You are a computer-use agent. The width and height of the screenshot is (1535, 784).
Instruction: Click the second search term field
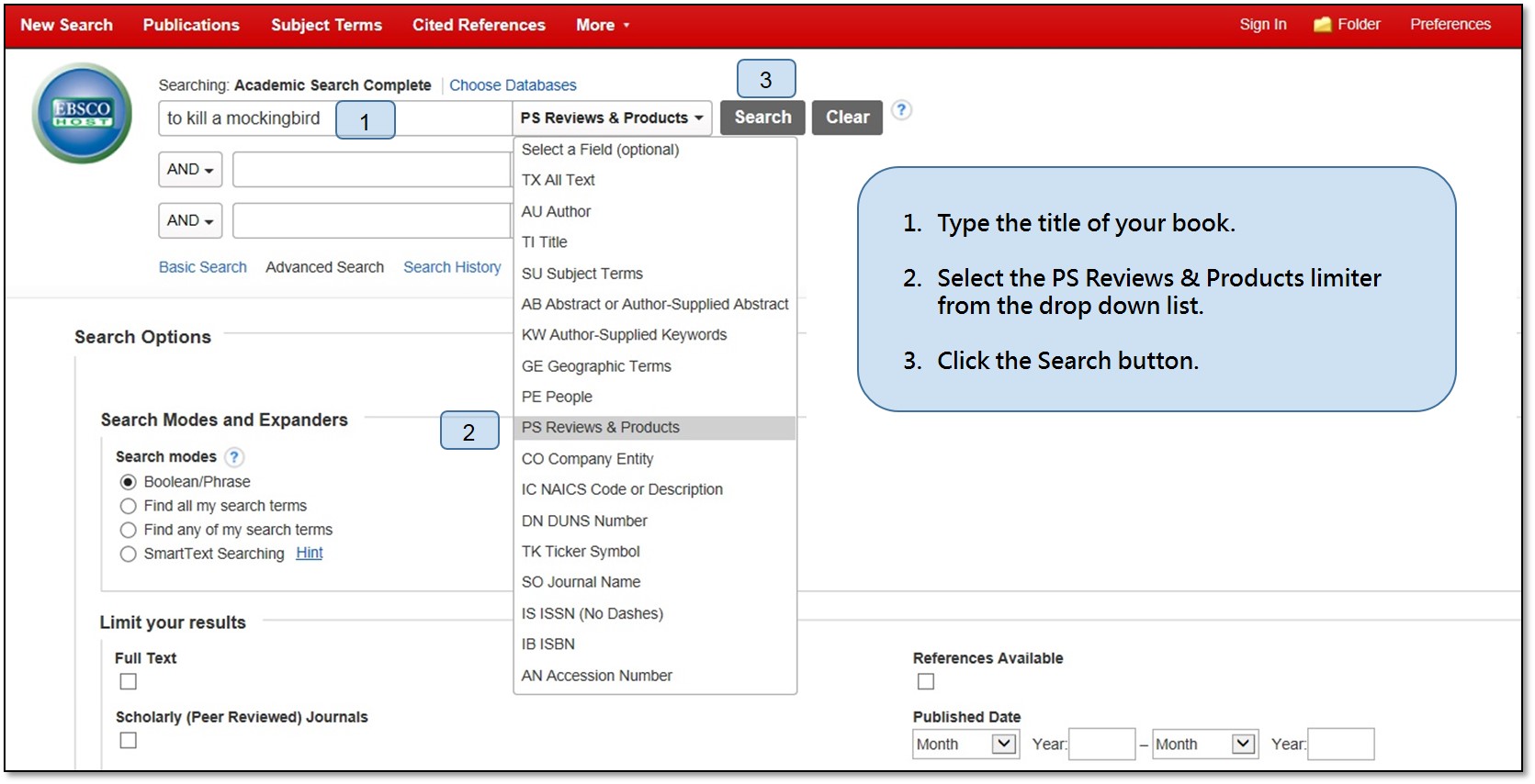[x=372, y=170]
